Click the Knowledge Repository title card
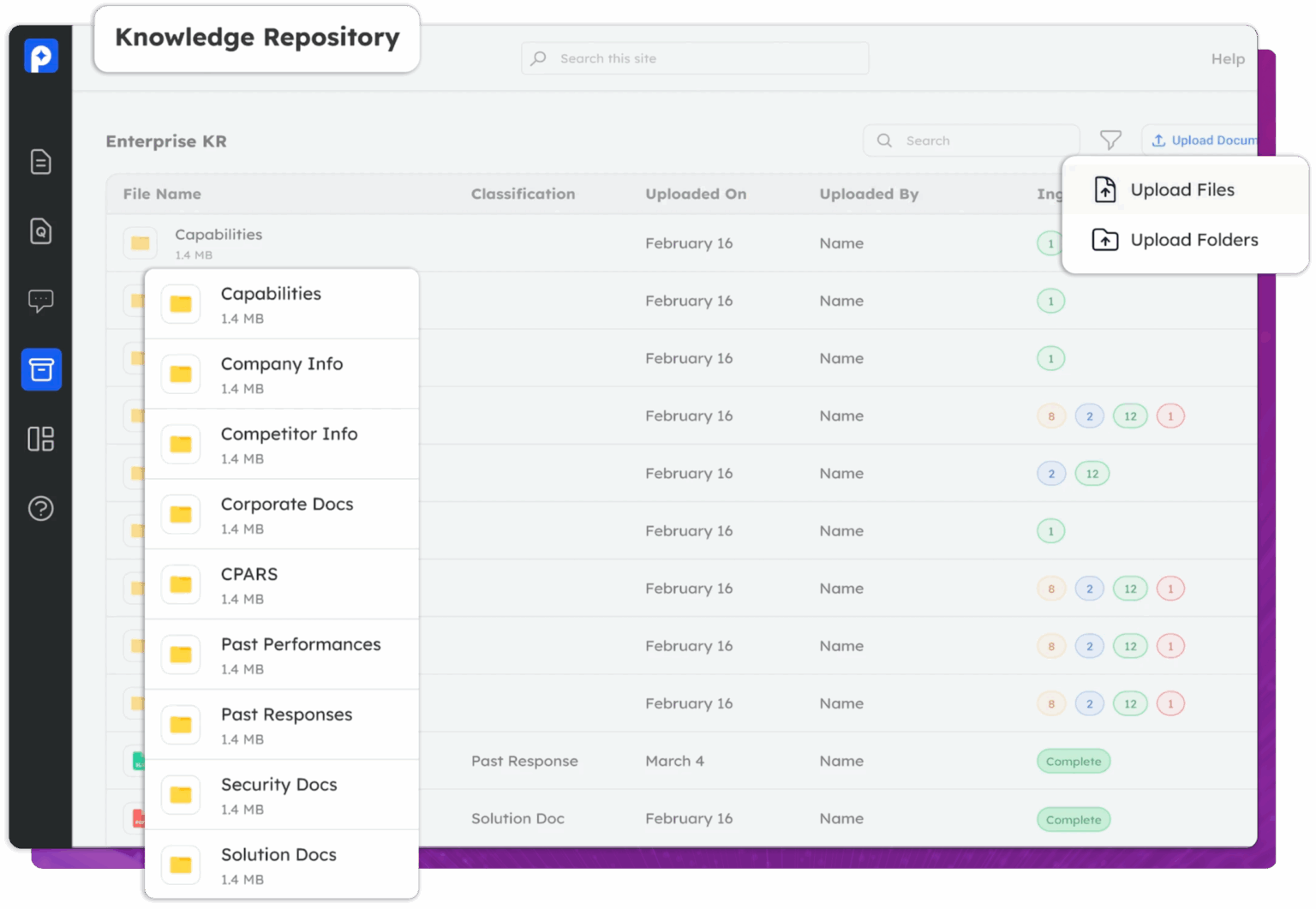 click(x=256, y=38)
